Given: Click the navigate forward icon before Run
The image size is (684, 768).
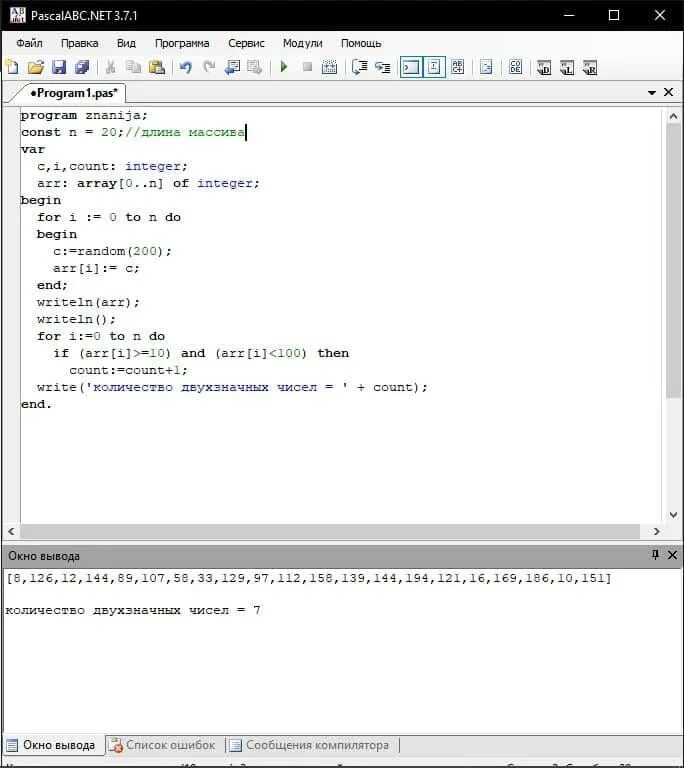Looking at the screenshot, I should pos(255,67).
